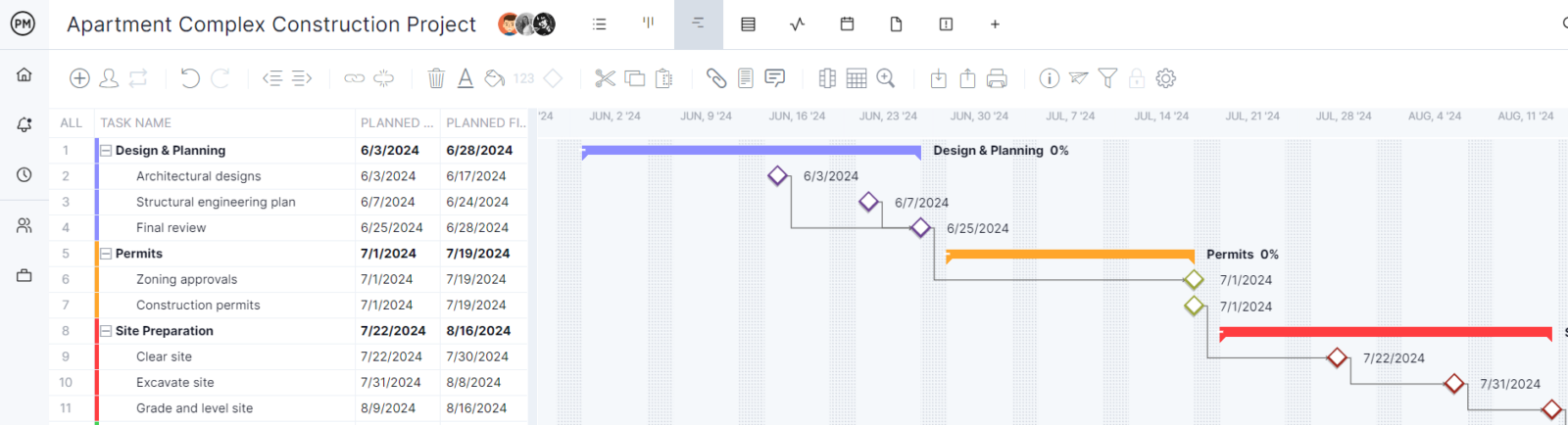Open the board view tab
The height and width of the screenshot is (425, 1568).
point(648,24)
